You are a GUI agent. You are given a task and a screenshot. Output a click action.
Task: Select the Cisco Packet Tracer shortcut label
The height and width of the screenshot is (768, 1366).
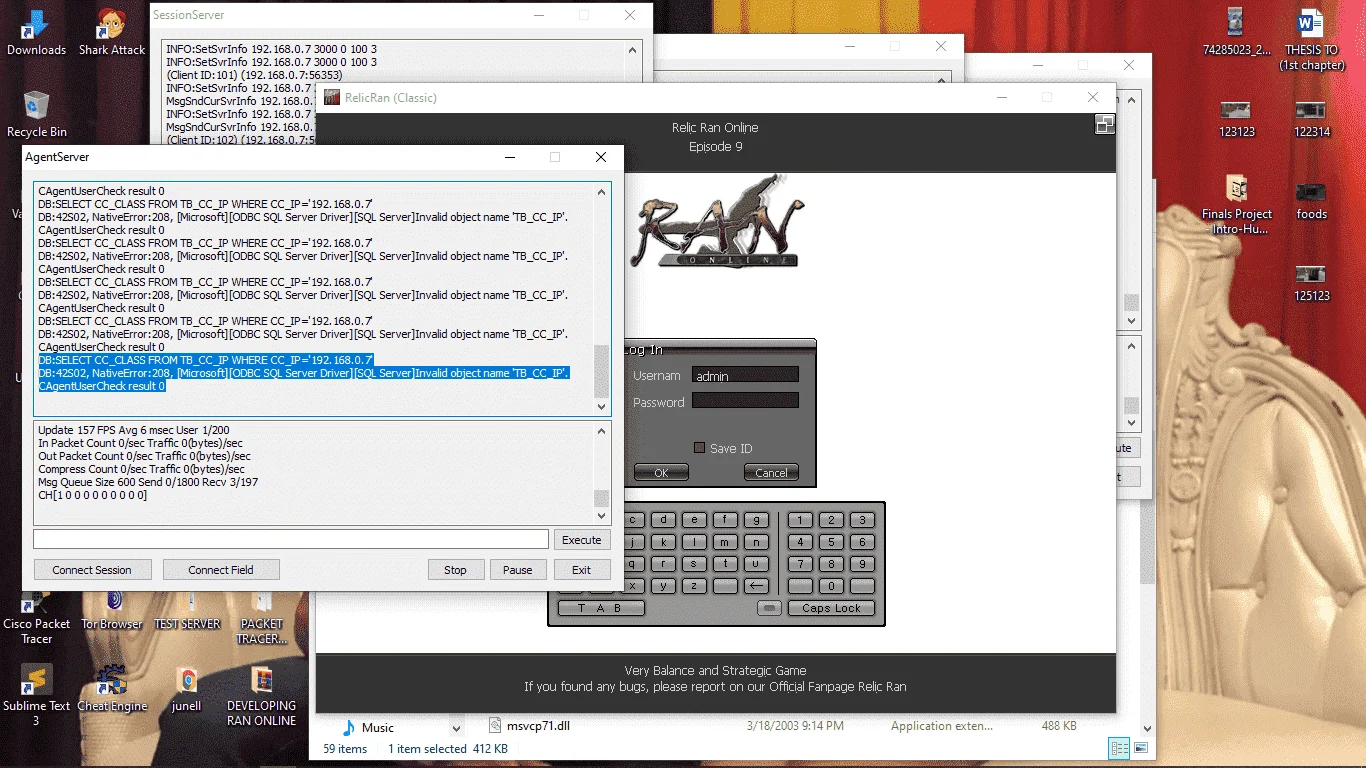[36, 631]
